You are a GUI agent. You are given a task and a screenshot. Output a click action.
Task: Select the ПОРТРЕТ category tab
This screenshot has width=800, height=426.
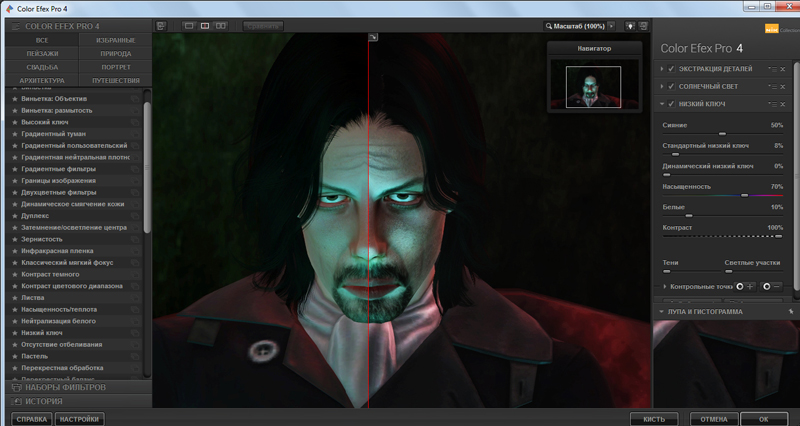click(x=116, y=67)
